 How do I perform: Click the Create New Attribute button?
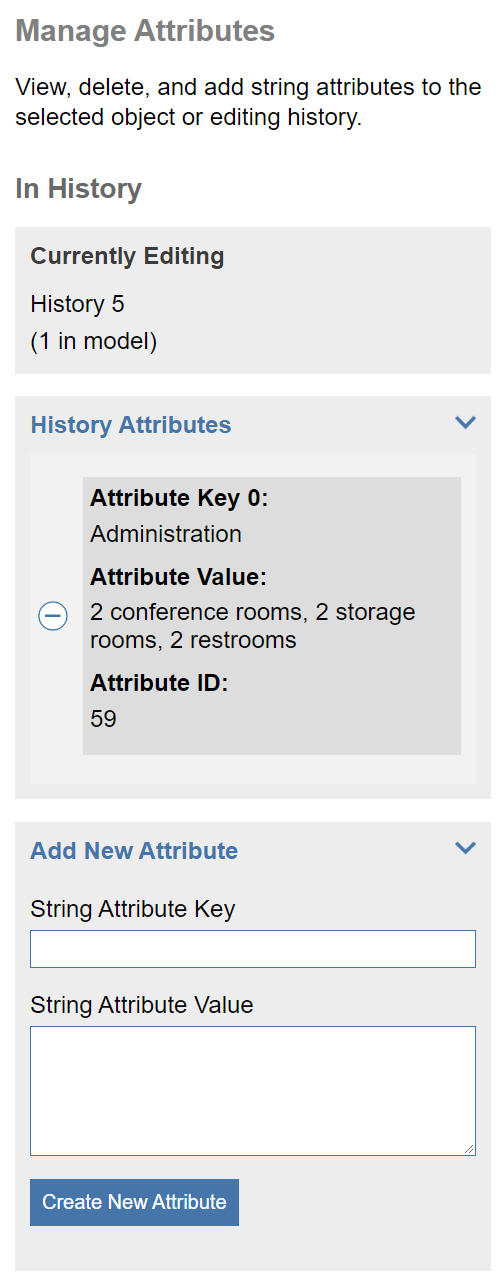tap(134, 1202)
